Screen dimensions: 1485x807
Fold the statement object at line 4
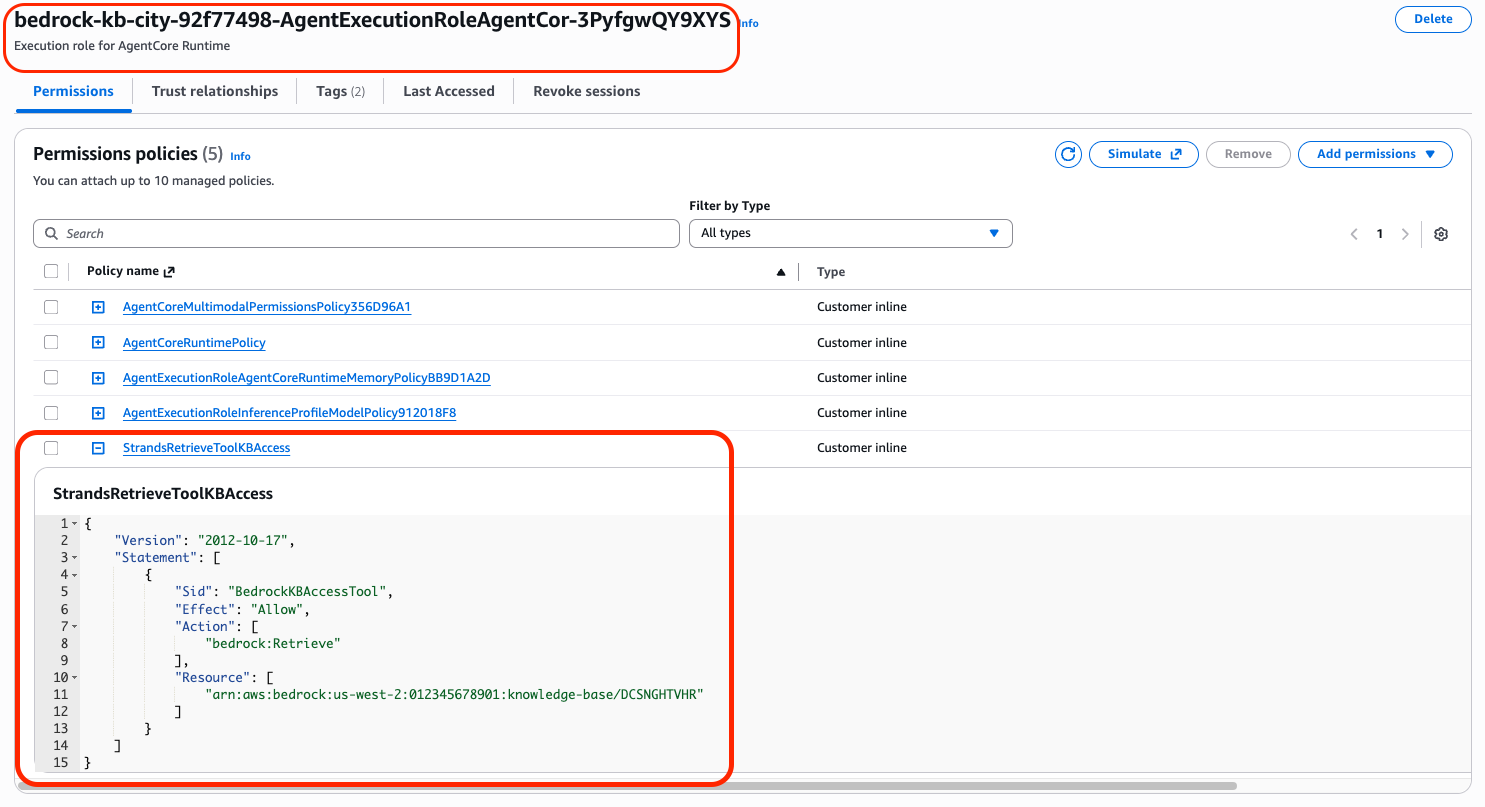pyautogui.click(x=74, y=575)
